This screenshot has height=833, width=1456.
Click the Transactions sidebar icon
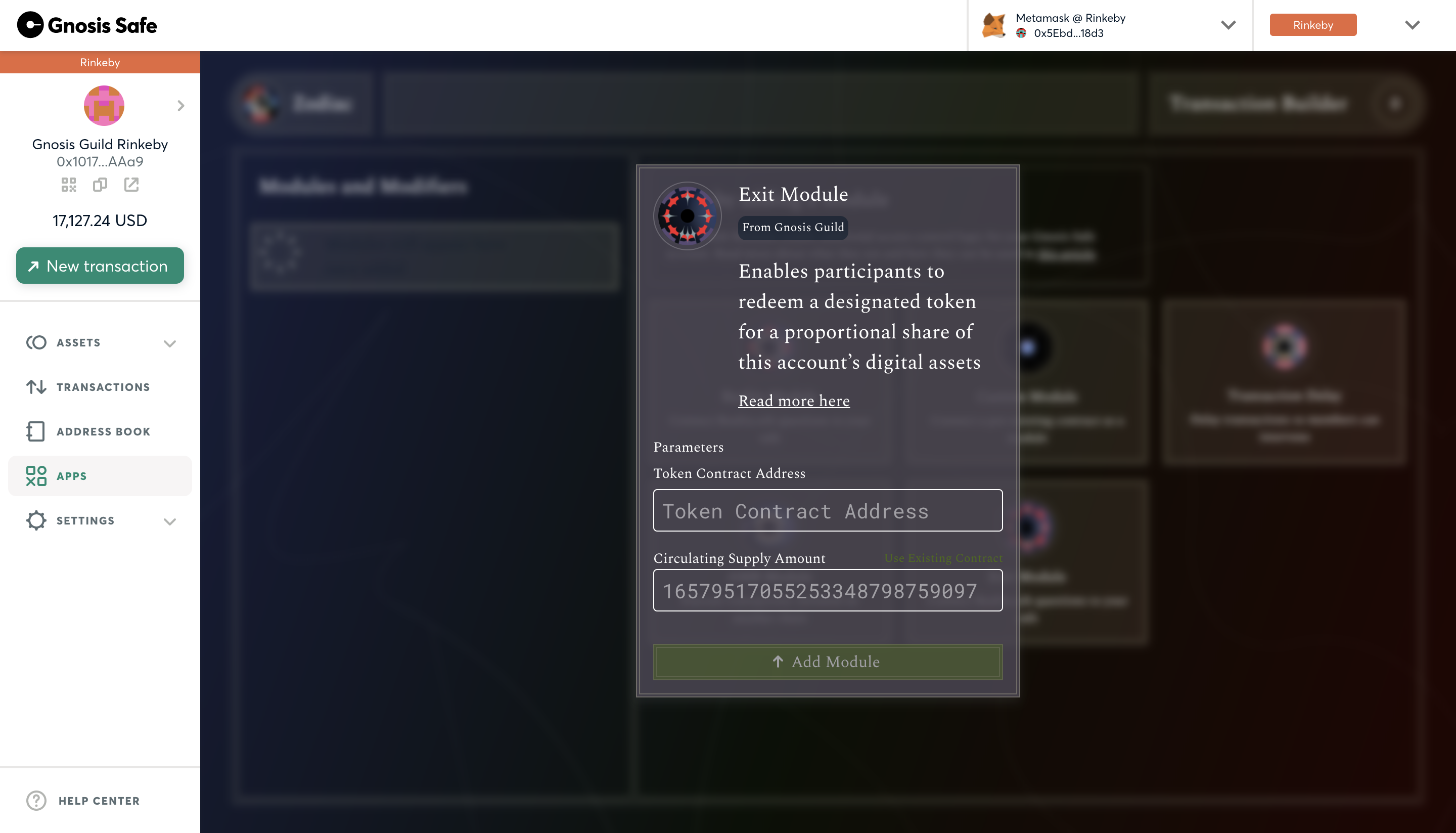(36, 387)
